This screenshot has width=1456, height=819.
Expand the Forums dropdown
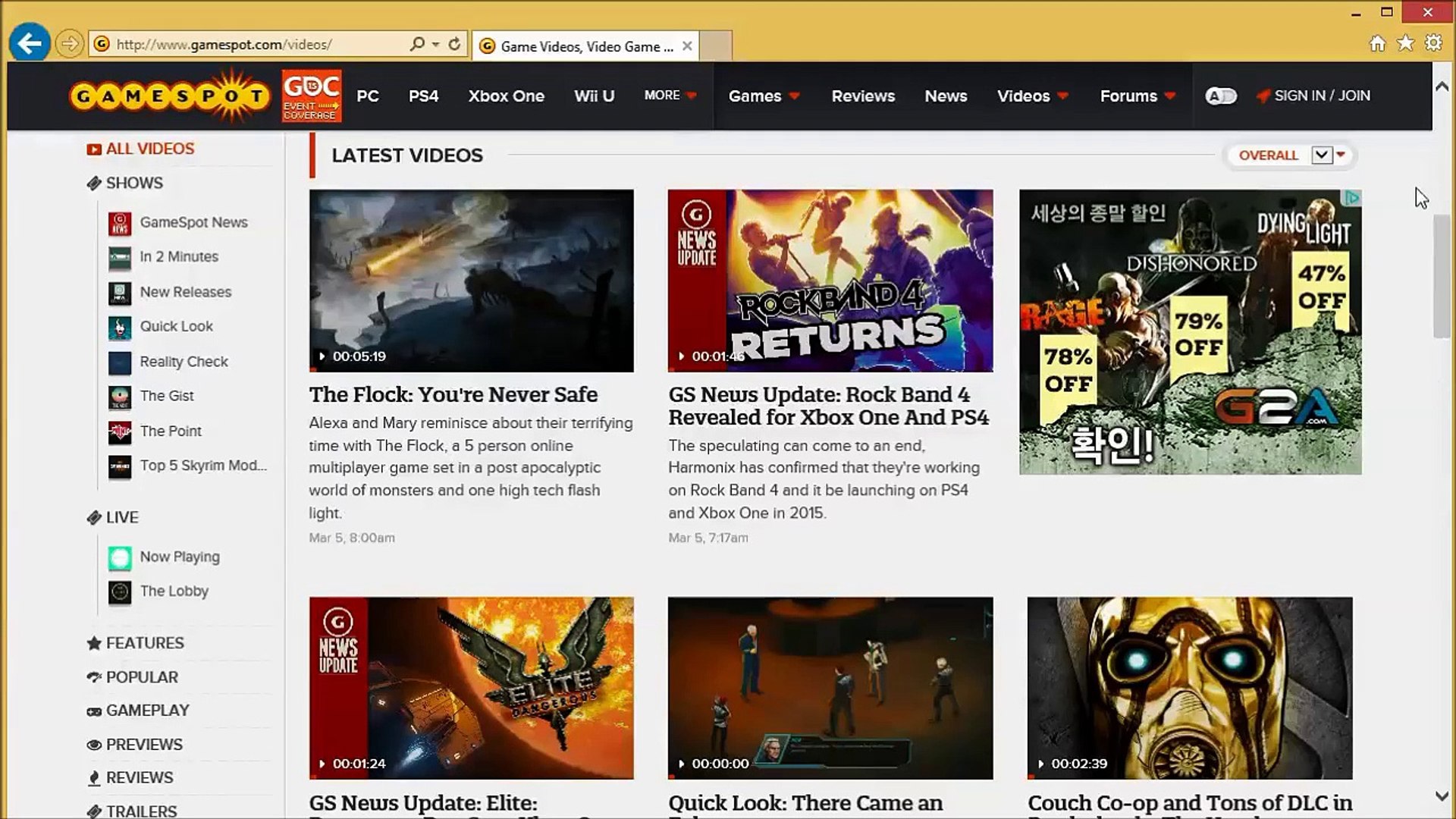pos(1136,96)
